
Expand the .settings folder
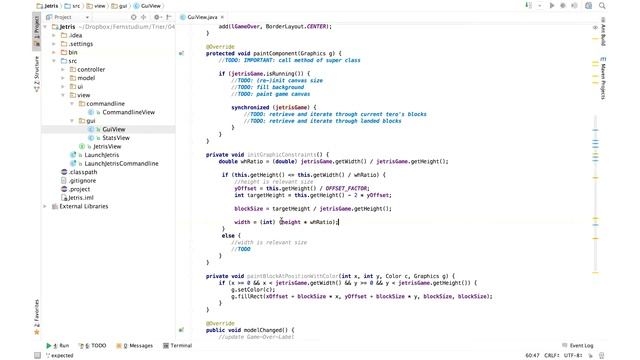pos(54,44)
